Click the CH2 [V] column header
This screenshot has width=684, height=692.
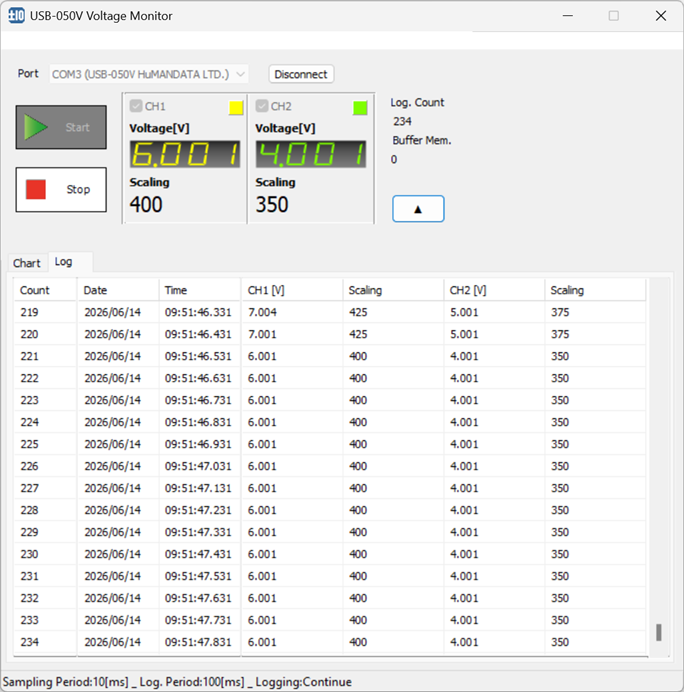[494, 290]
